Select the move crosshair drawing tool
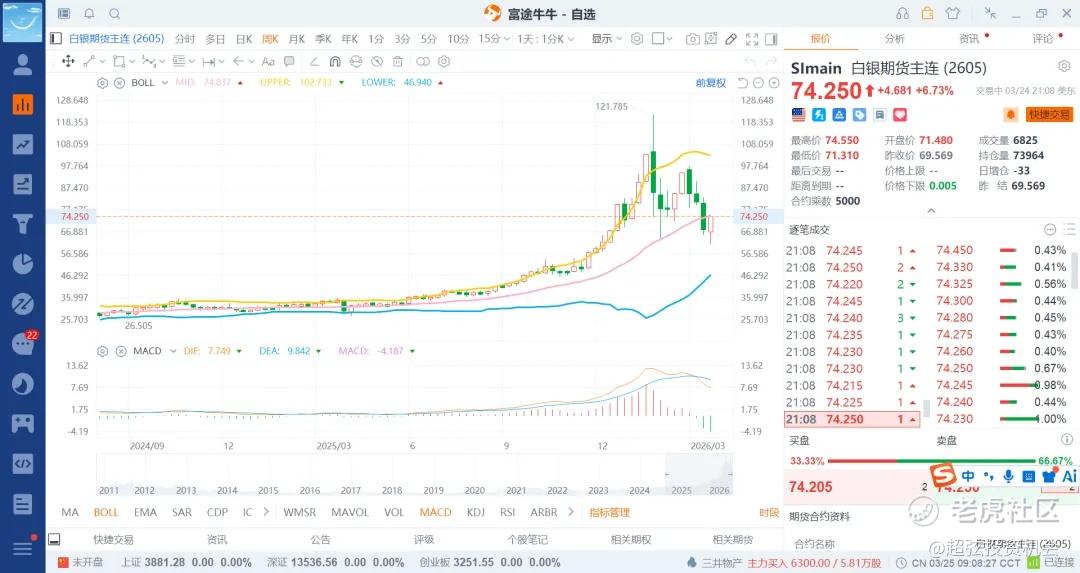This screenshot has height=573, width=1080. click(68, 61)
